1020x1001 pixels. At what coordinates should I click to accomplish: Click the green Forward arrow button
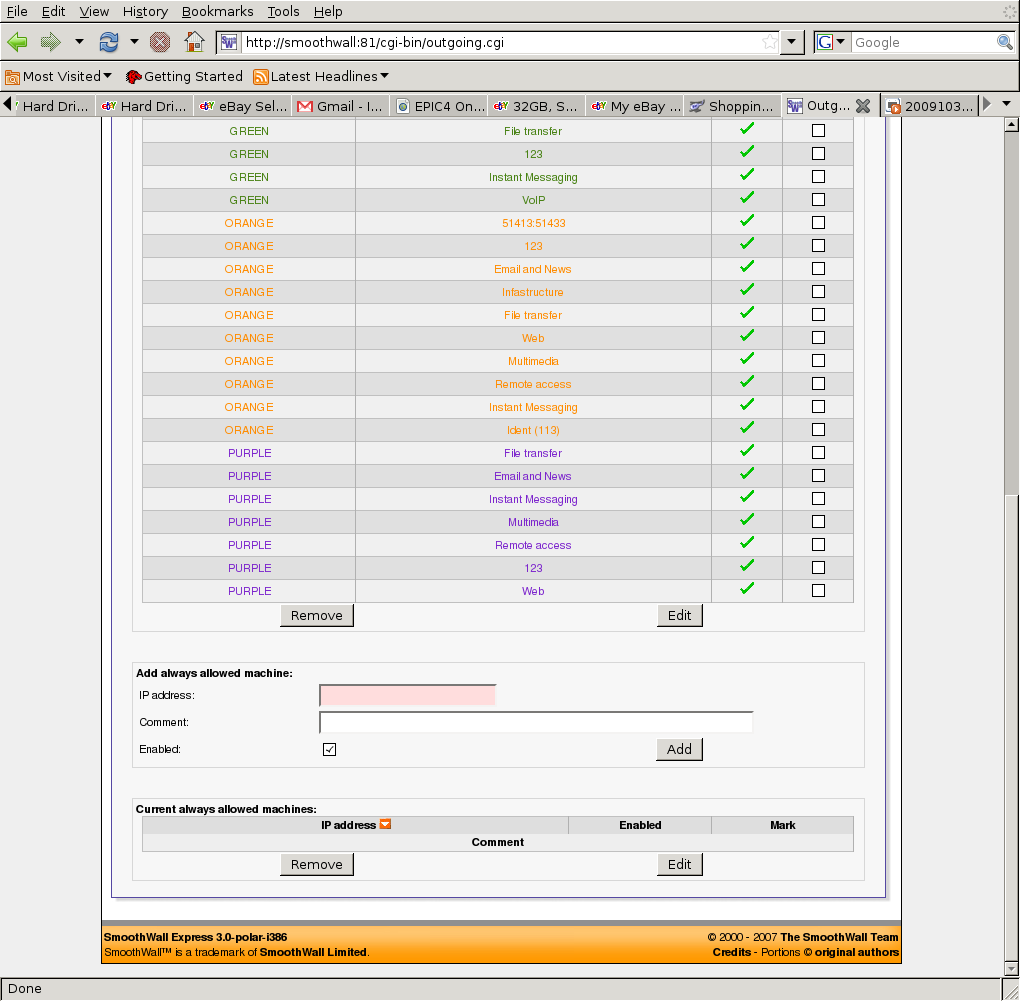pyautogui.click(x=51, y=42)
